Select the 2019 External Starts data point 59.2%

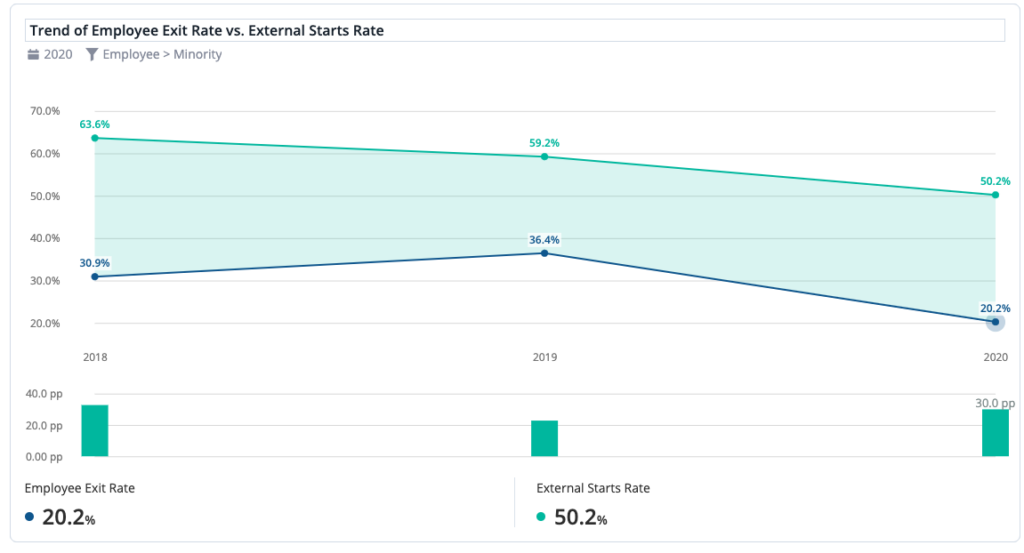(545, 157)
